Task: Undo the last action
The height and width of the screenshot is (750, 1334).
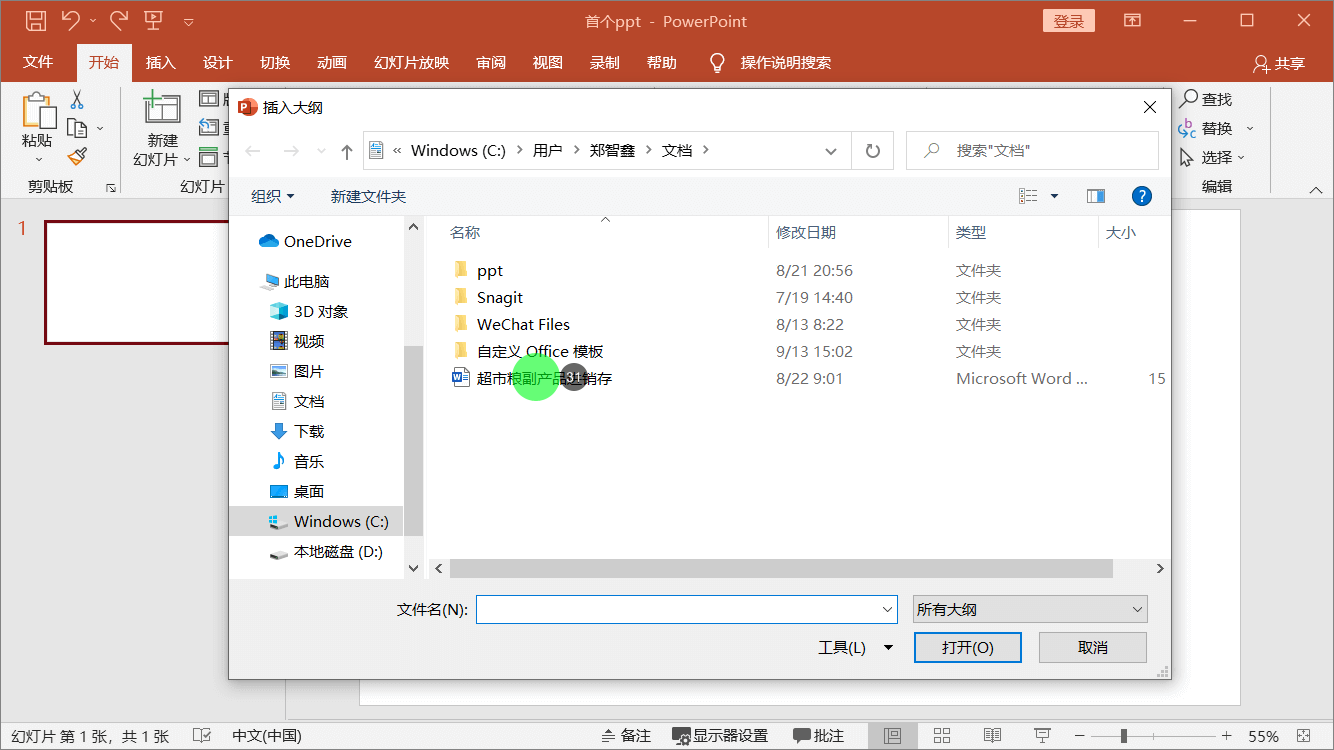Action: (70, 20)
